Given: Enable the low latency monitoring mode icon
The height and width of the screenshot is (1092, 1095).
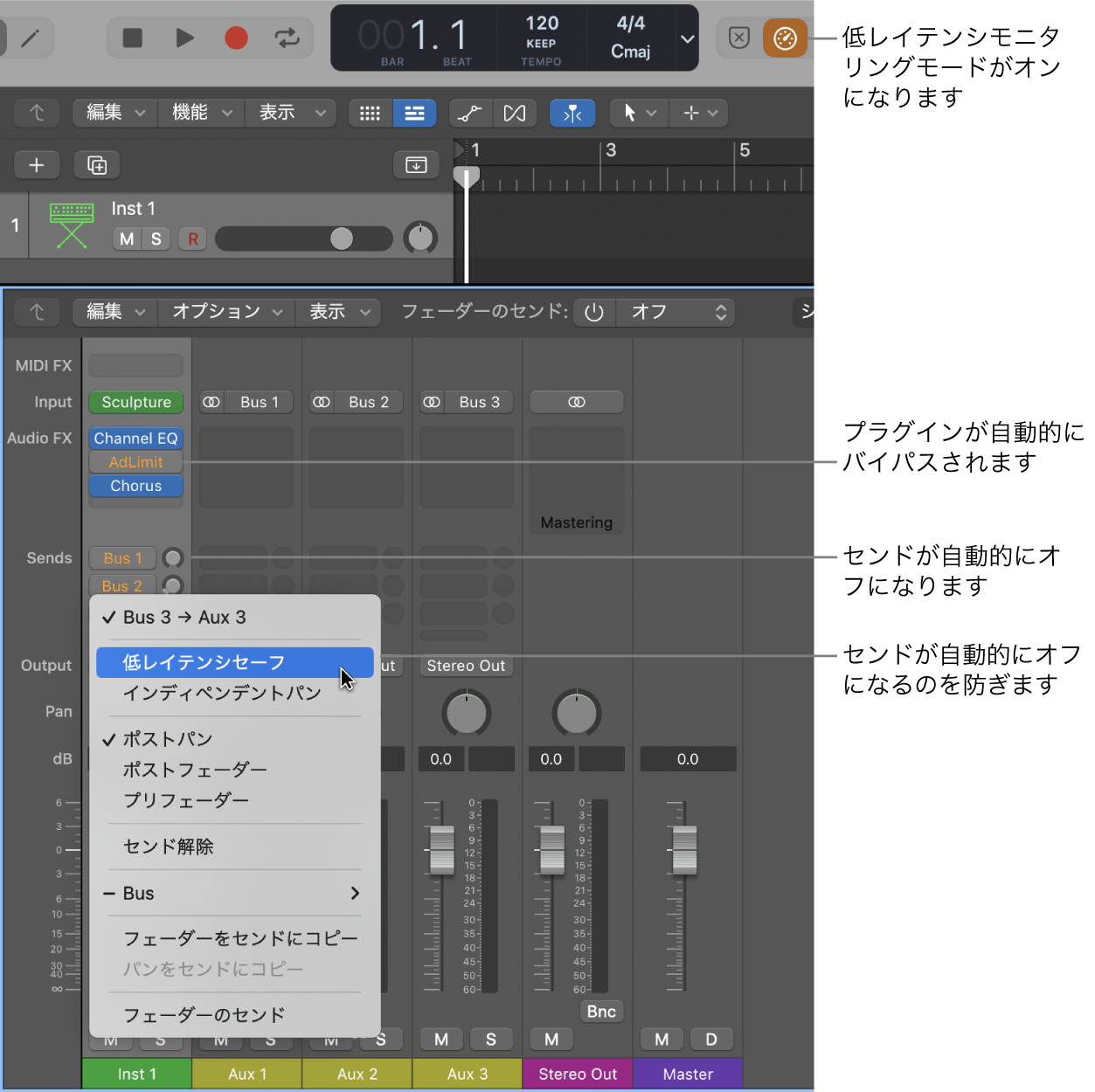Looking at the screenshot, I should 784,38.
